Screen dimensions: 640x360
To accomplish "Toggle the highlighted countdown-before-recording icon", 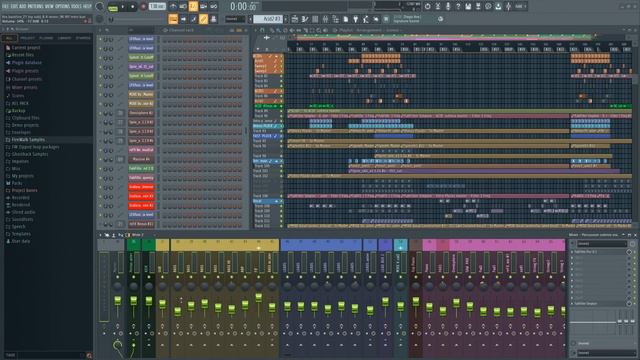I will pyautogui.click(x=193, y=7).
